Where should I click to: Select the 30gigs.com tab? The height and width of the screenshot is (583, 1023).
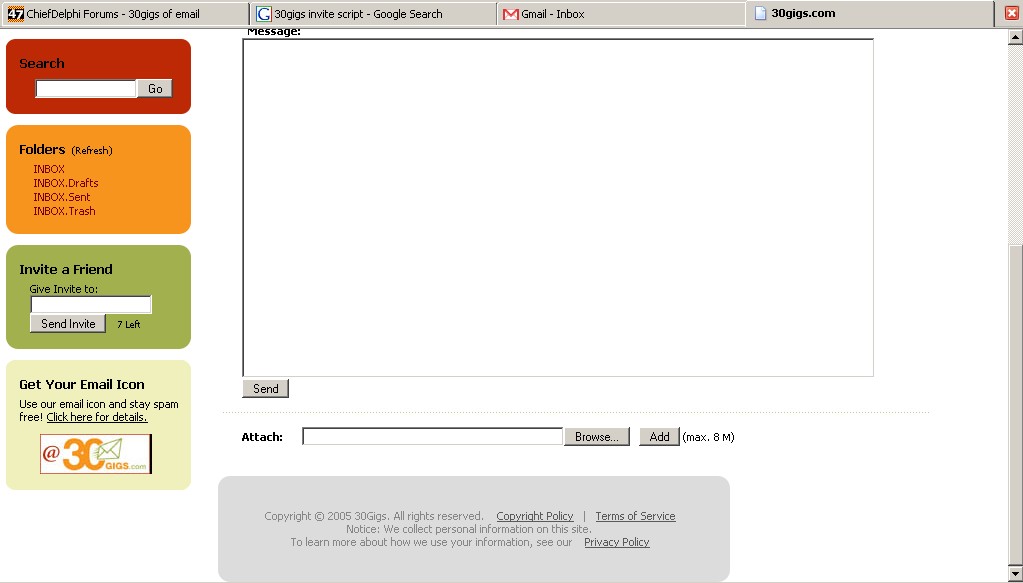tap(869, 14)
